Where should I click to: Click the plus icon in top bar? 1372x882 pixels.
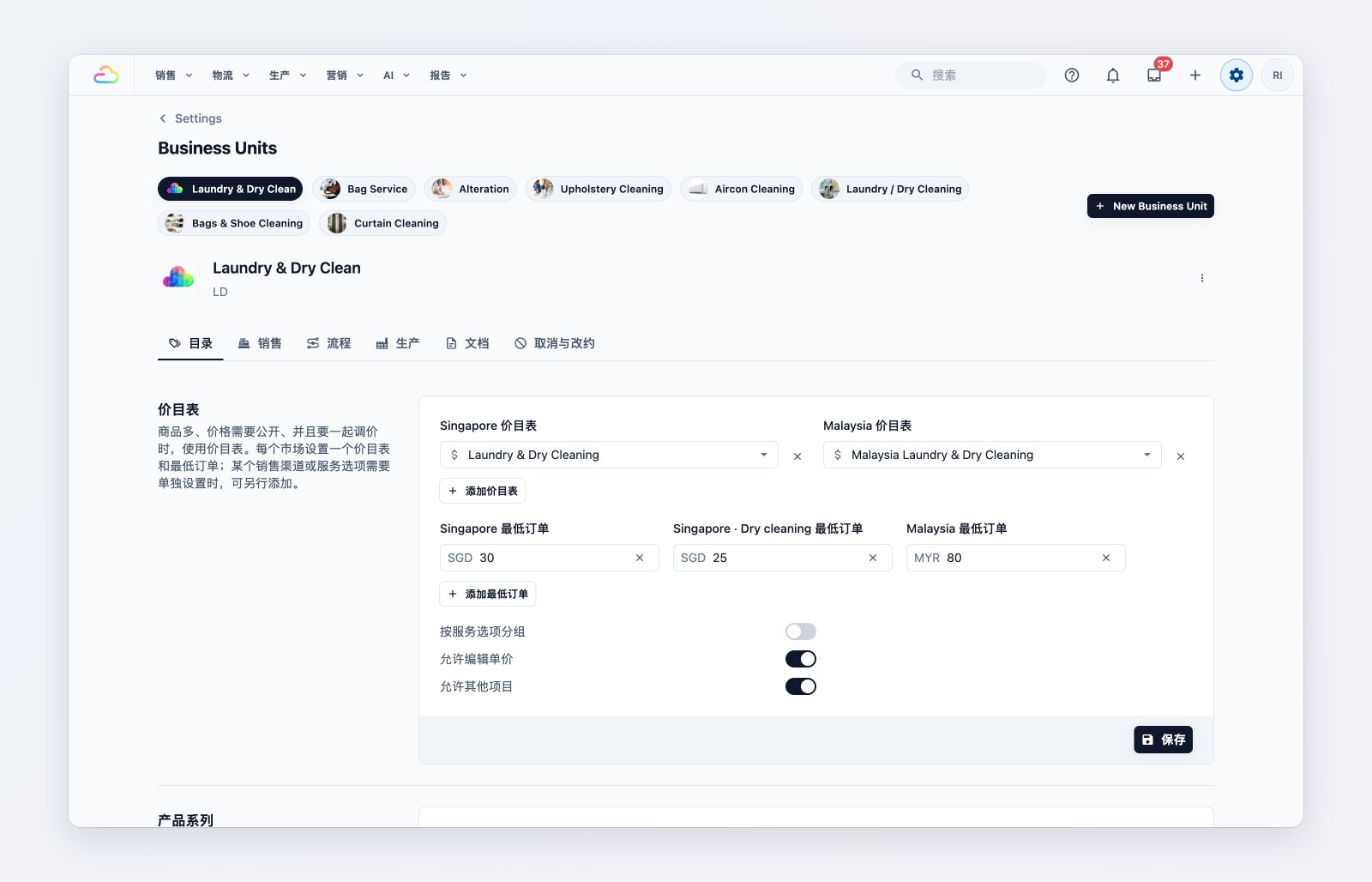(1195, 76)
